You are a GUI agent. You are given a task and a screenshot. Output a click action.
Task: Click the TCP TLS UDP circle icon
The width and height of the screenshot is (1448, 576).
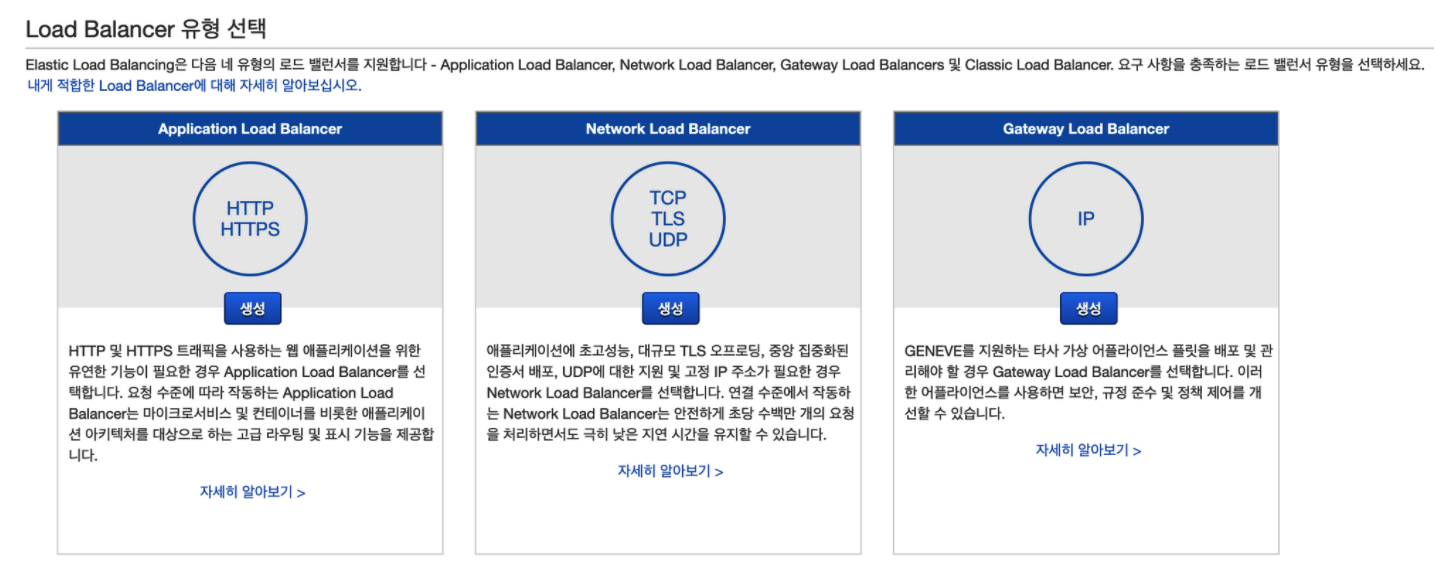point(668,219)
